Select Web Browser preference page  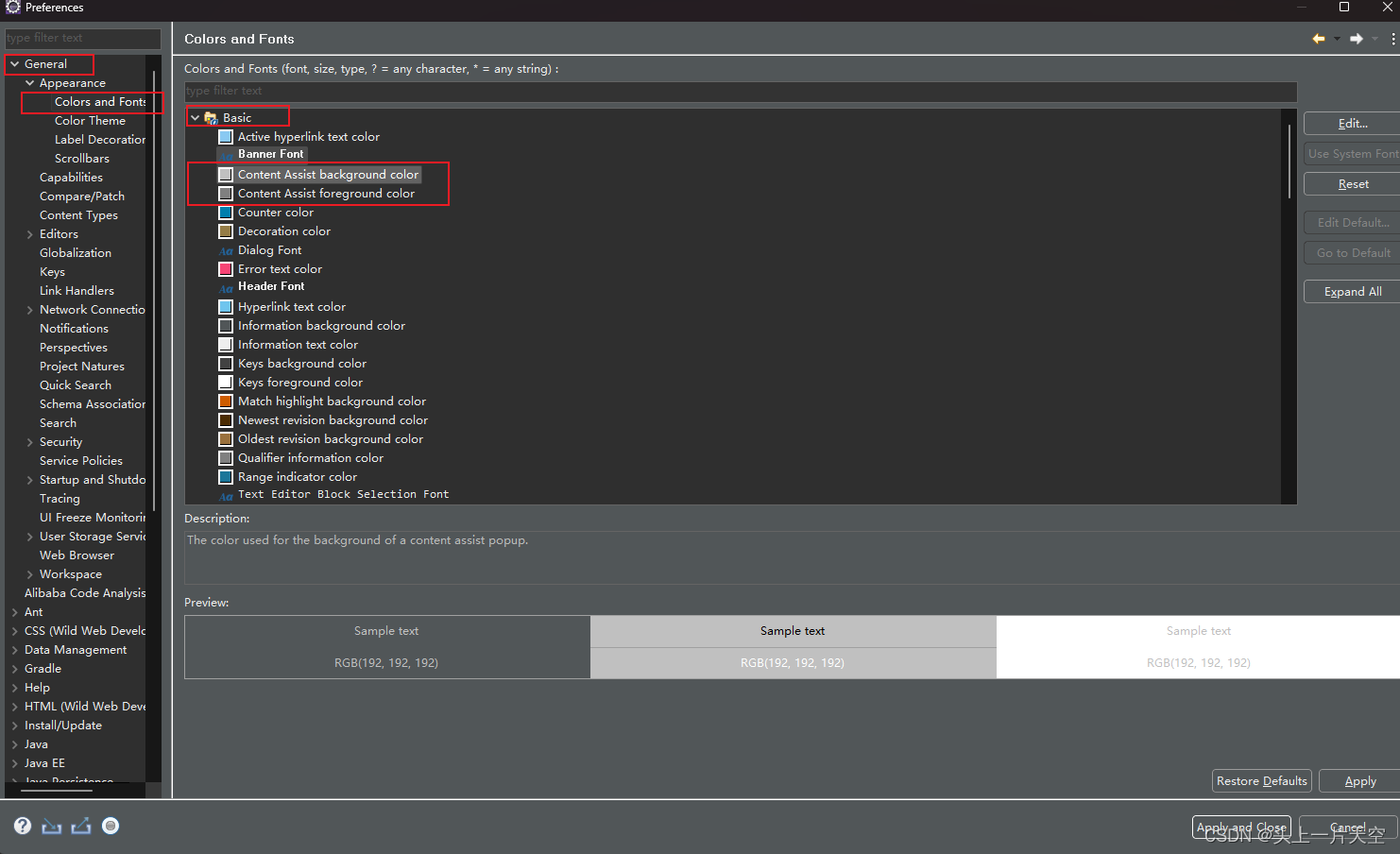pos(77,555)
